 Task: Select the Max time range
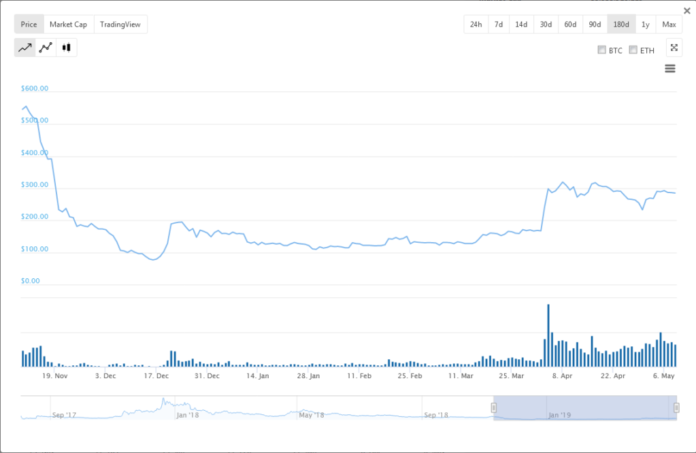[x=669, y=24]
